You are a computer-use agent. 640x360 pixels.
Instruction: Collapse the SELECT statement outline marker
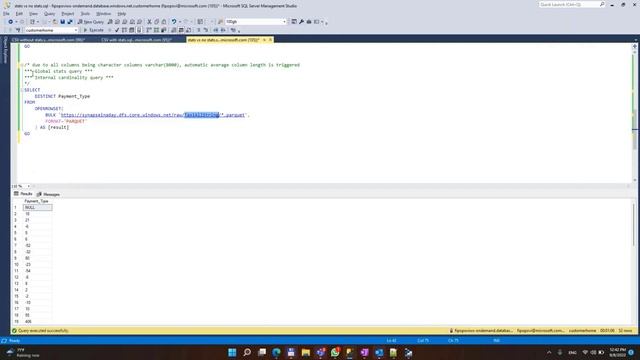(22, 90)
